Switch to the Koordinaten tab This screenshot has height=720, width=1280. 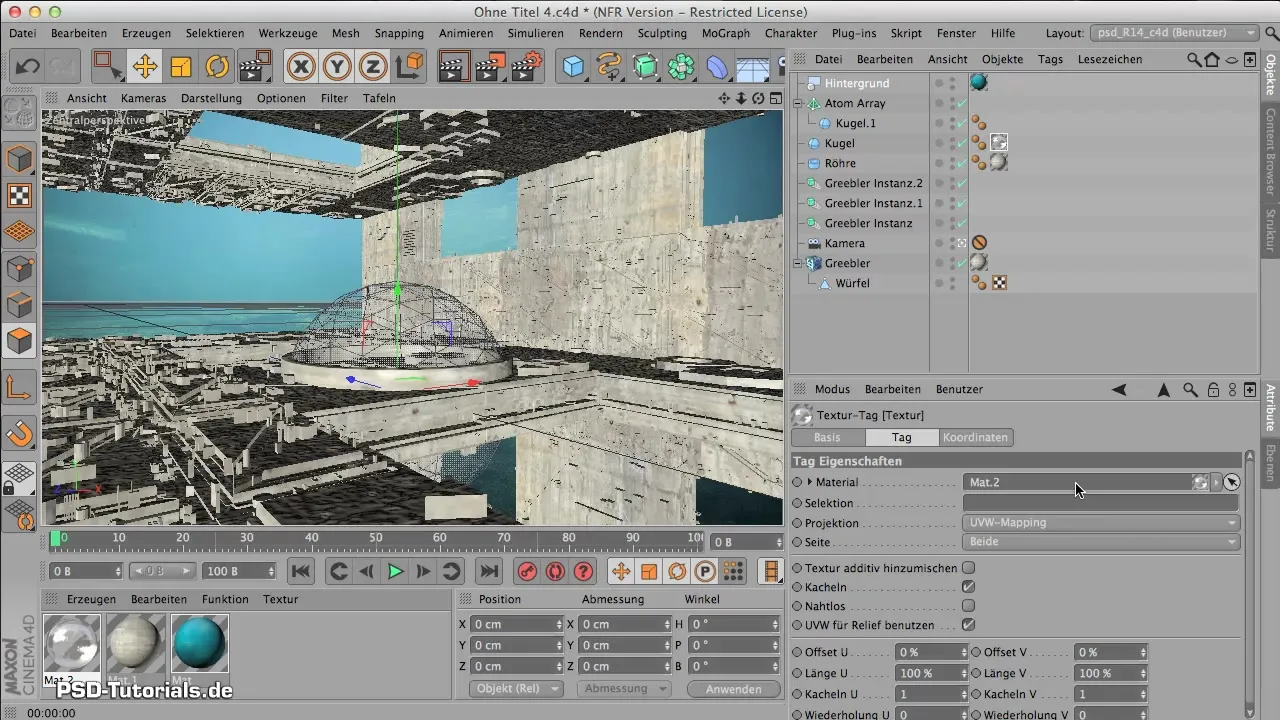tap(976, 437)
